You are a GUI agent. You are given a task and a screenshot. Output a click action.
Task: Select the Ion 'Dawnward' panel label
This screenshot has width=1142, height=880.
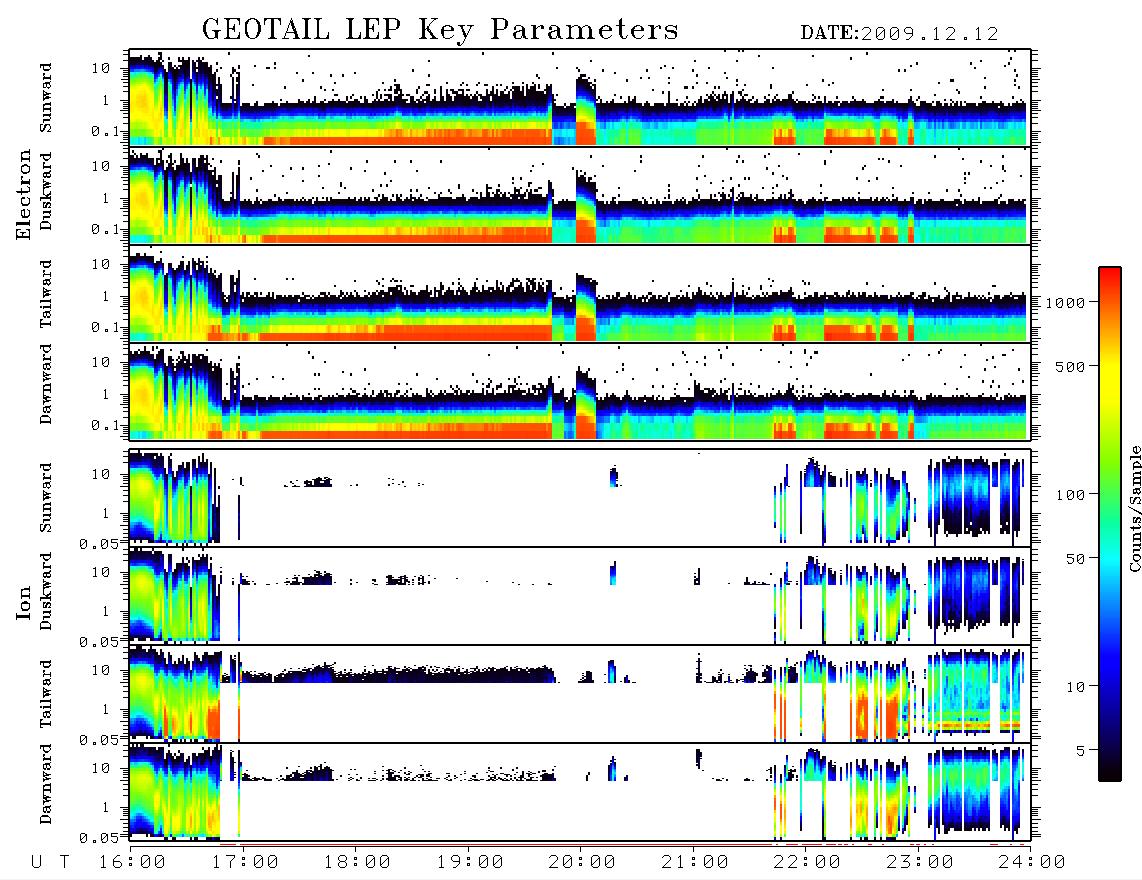[46, 784]
